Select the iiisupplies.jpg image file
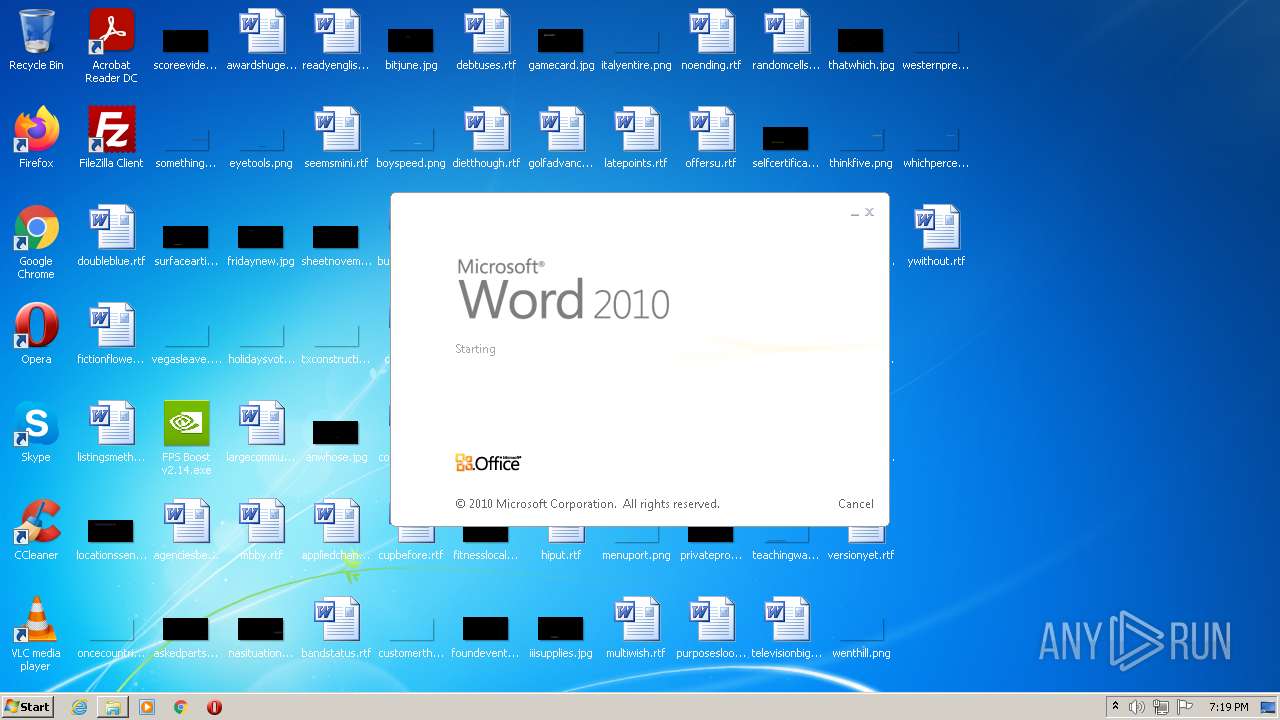Viewport: 1280px width, 720px height. click(x=561, y=636)
